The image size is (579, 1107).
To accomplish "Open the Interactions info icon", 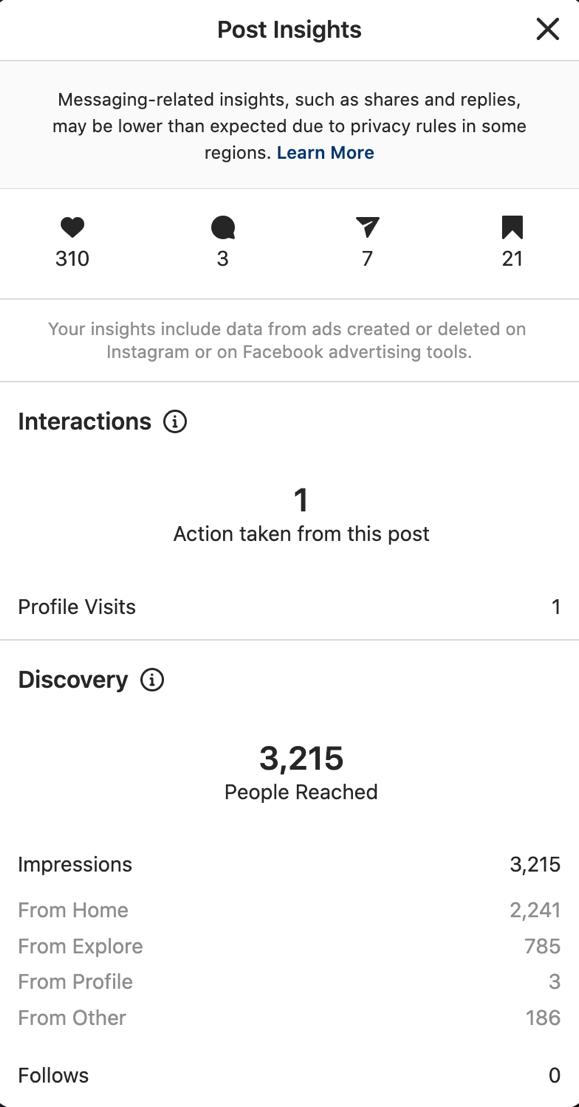I will 175,421.
